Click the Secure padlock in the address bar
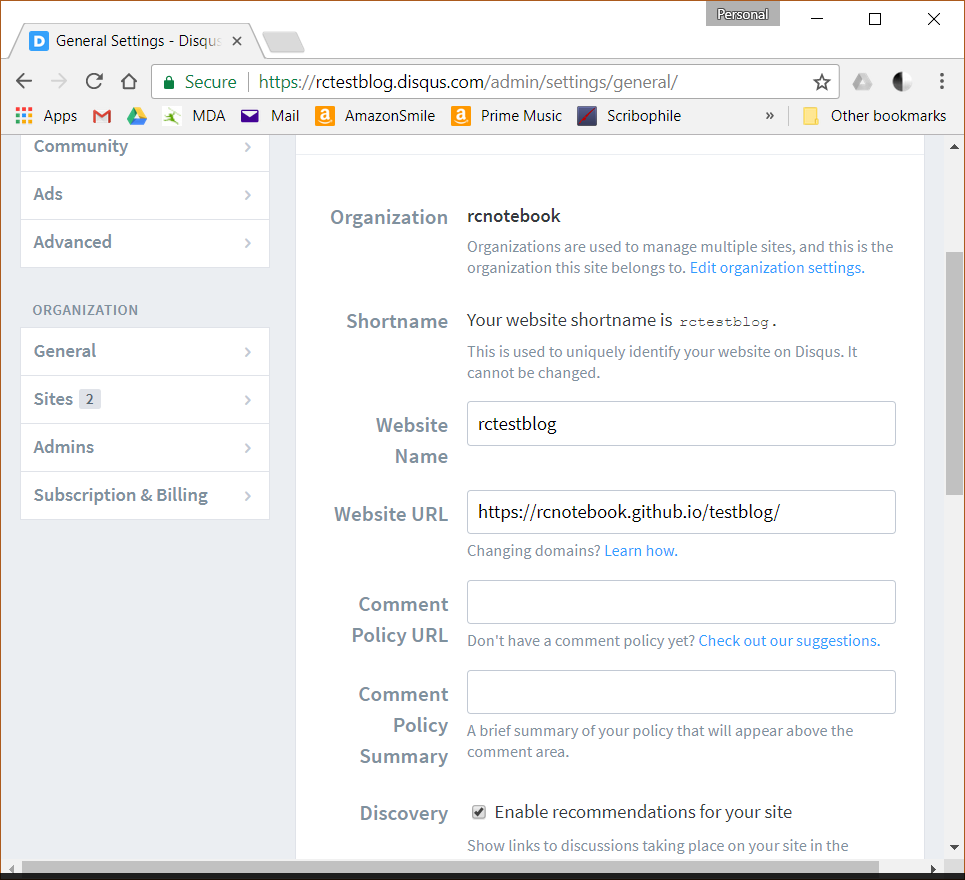This screenshot has height=880, width=965. click(x=169, y=81)
